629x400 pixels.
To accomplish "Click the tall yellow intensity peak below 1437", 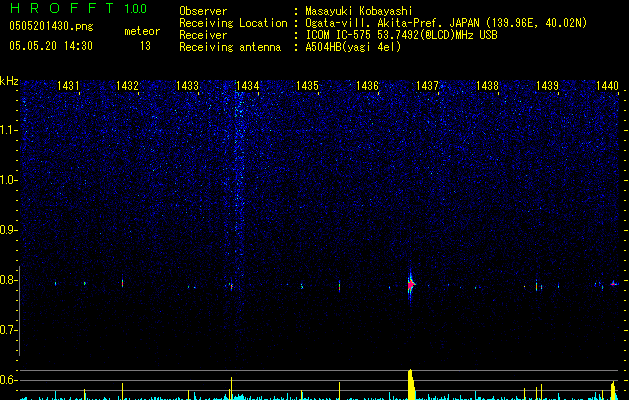I will click(x=411, y=384).
